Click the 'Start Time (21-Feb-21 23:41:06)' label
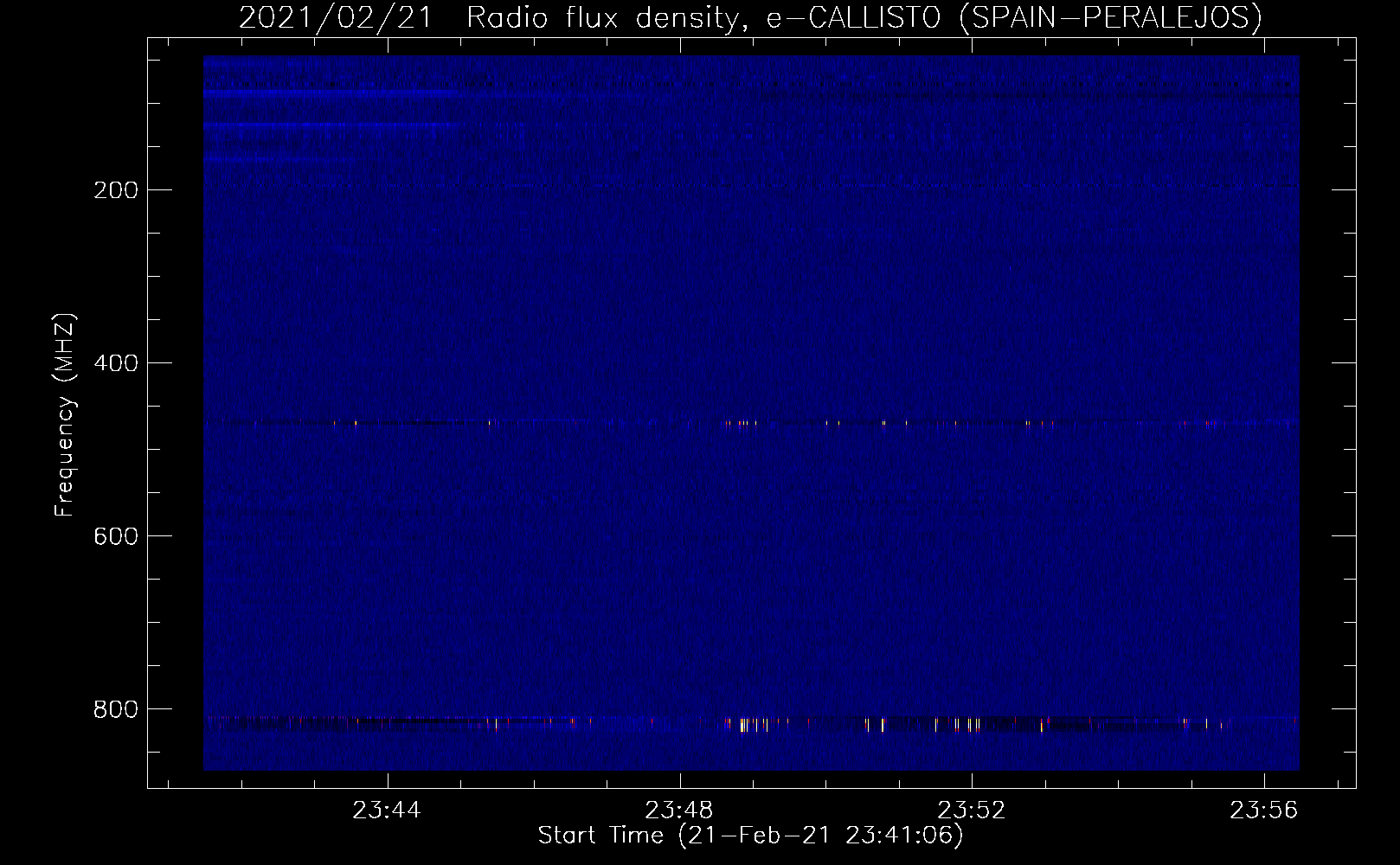Image resolution: width=1400 pixels, height=865 pixels. pyautogui.click(x=750, y=836)
